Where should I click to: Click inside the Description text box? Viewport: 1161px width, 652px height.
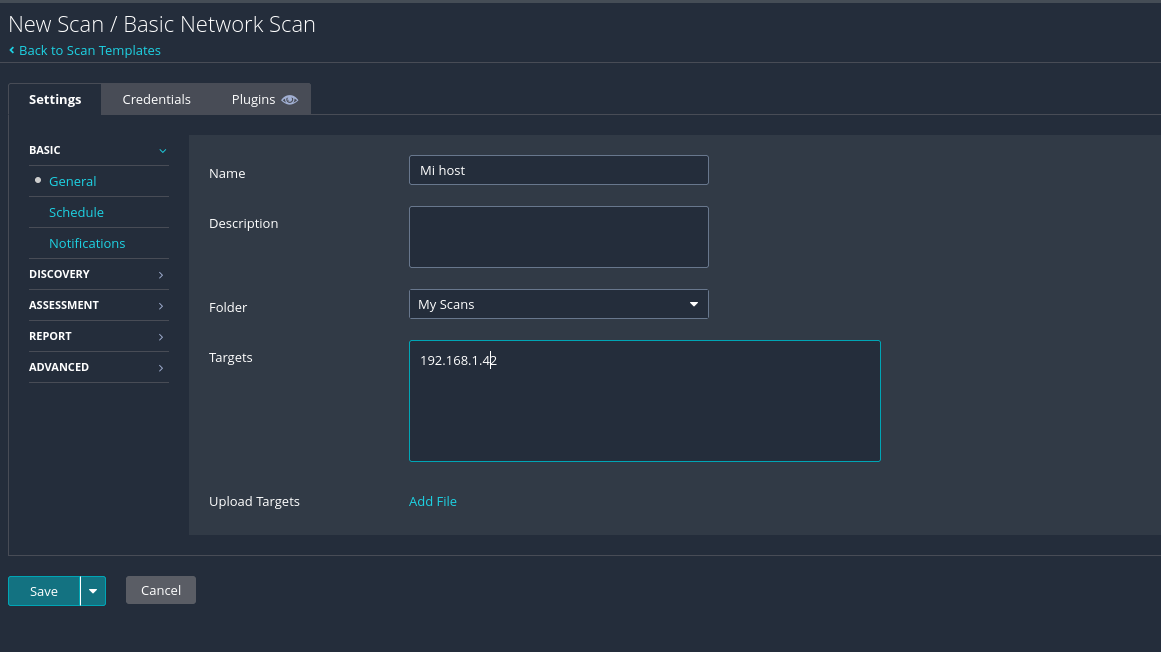click(x=558, y=237)
